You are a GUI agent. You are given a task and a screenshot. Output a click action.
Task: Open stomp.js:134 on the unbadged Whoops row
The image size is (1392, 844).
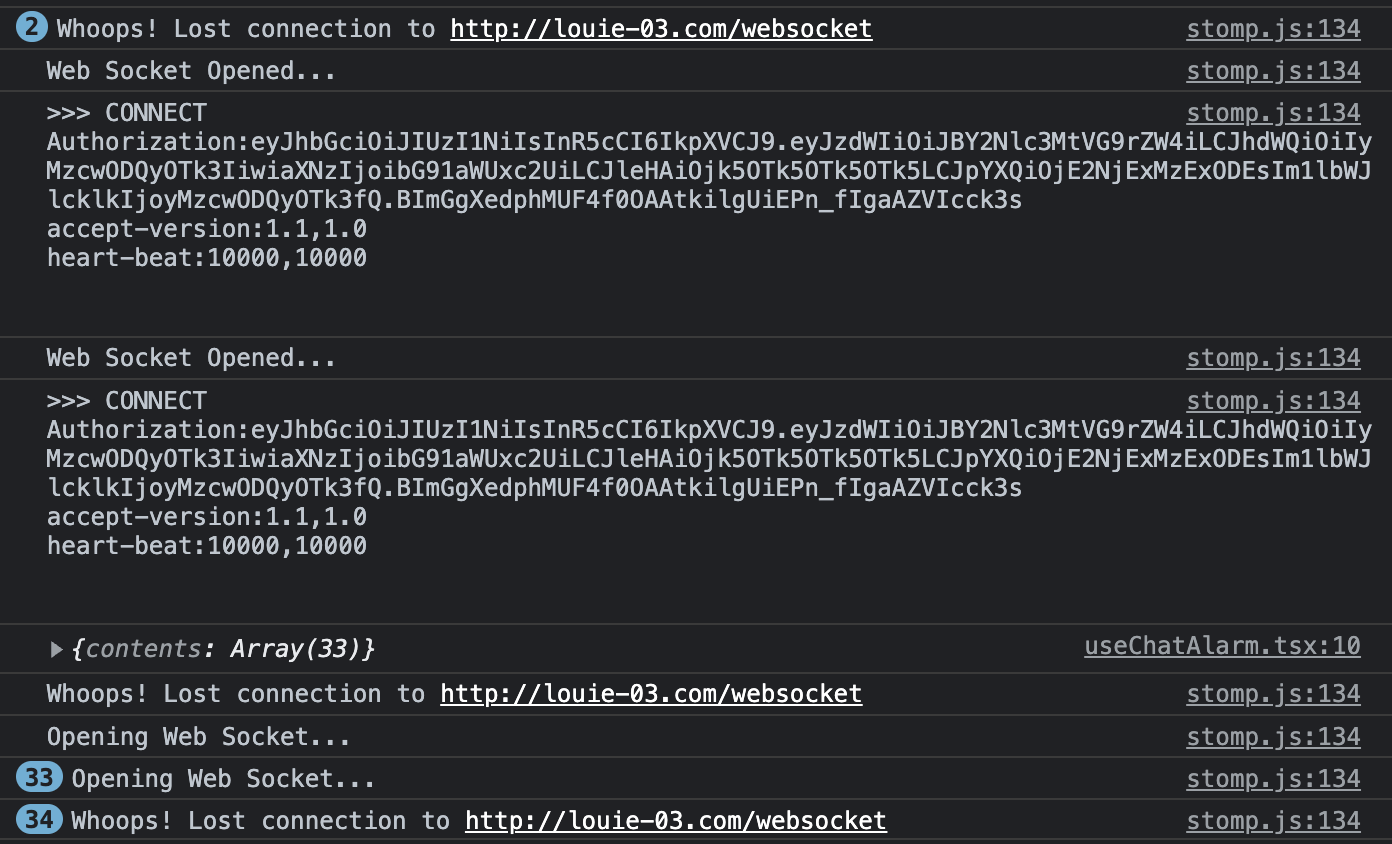click(1273, 694)
